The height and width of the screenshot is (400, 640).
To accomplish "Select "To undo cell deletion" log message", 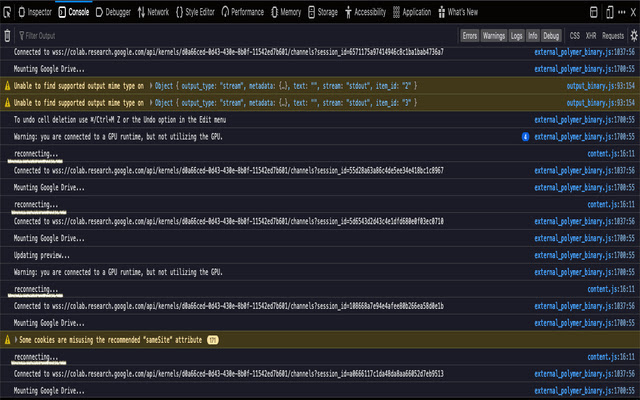I will click(x=120, y=120).
